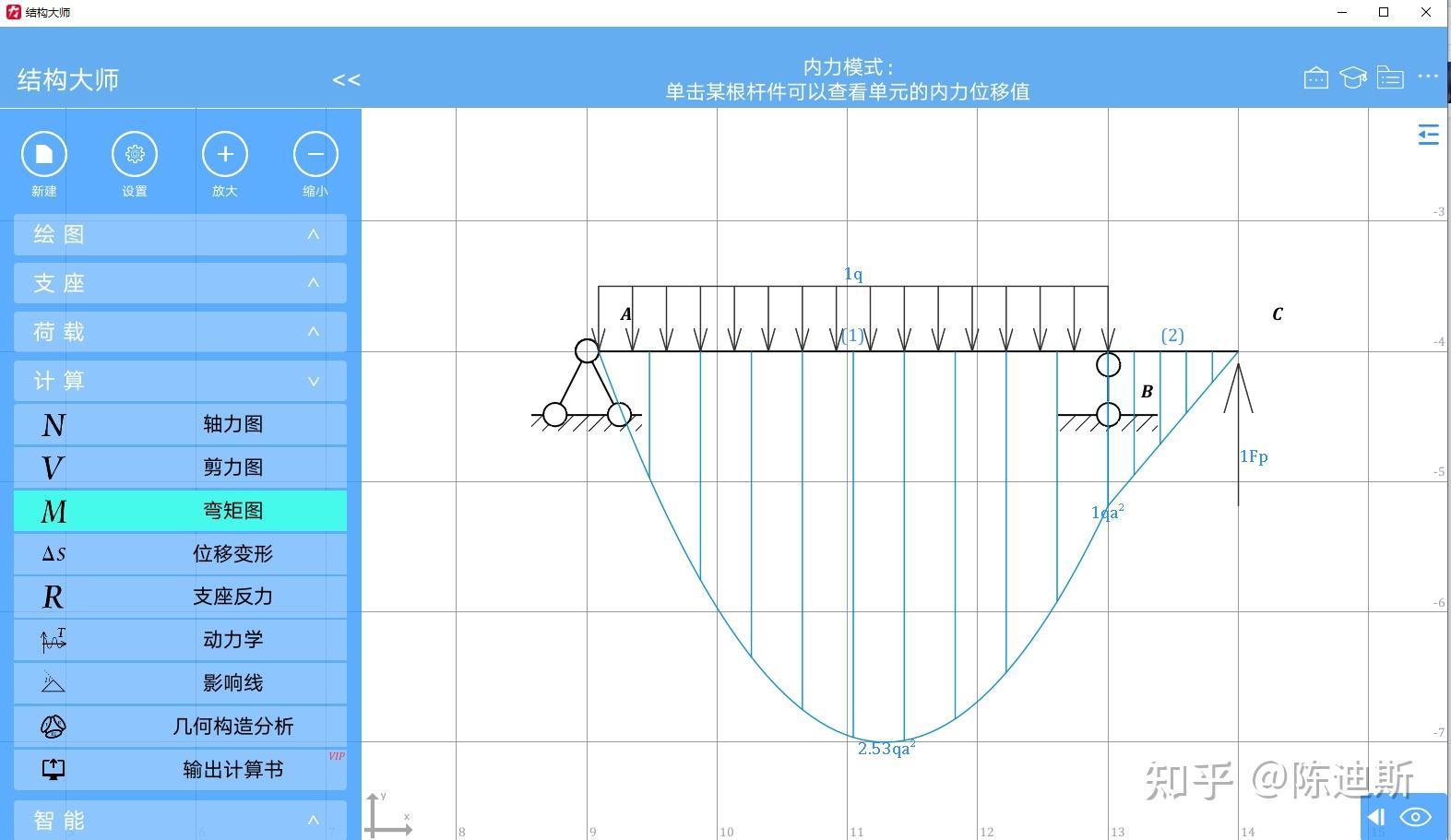This screenshot has width=1451, height=840.
Task: Open the graduation cap tutorial icon
Action: (1353, 77)
